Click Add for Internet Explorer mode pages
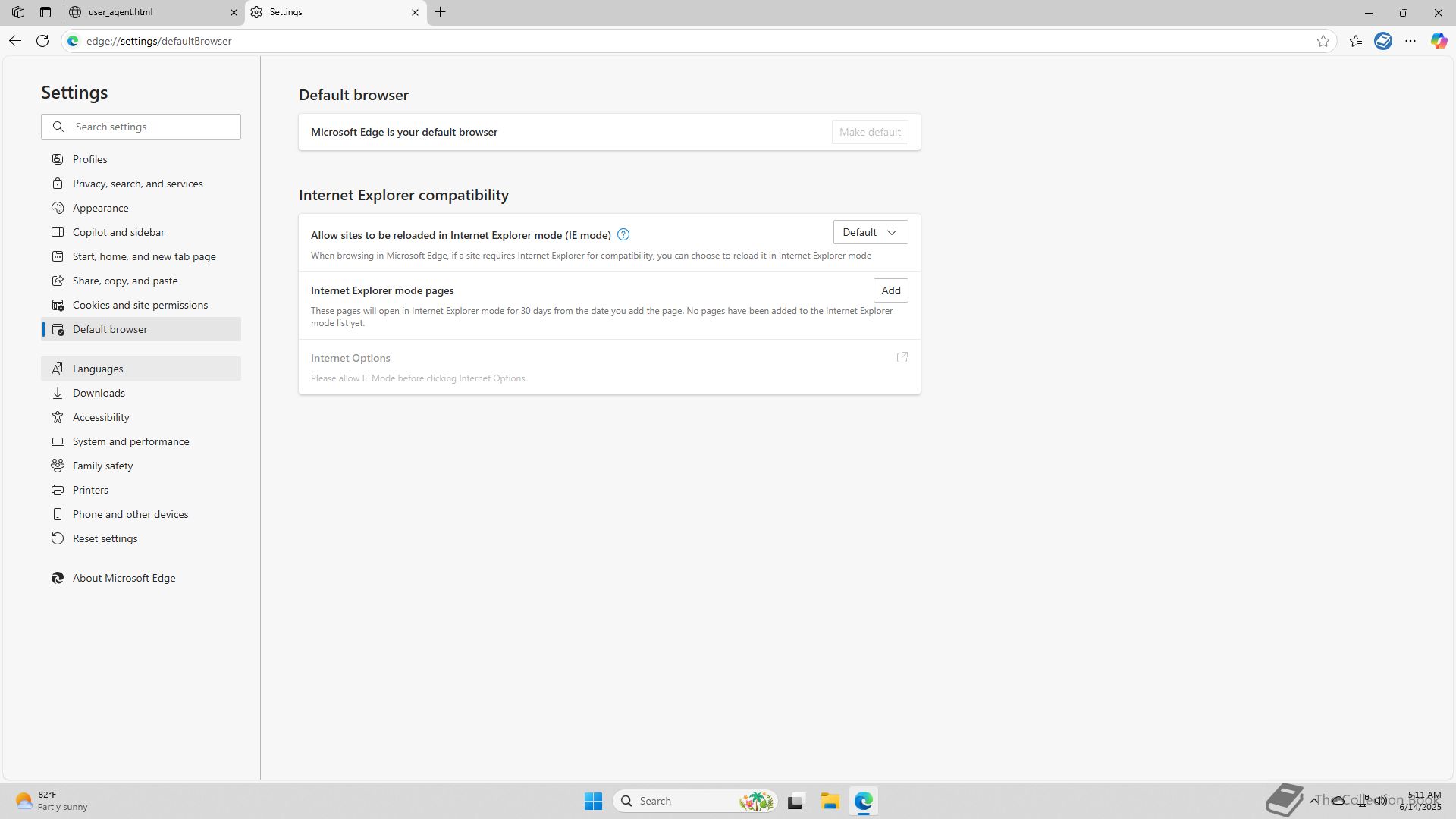 [890, 290]
